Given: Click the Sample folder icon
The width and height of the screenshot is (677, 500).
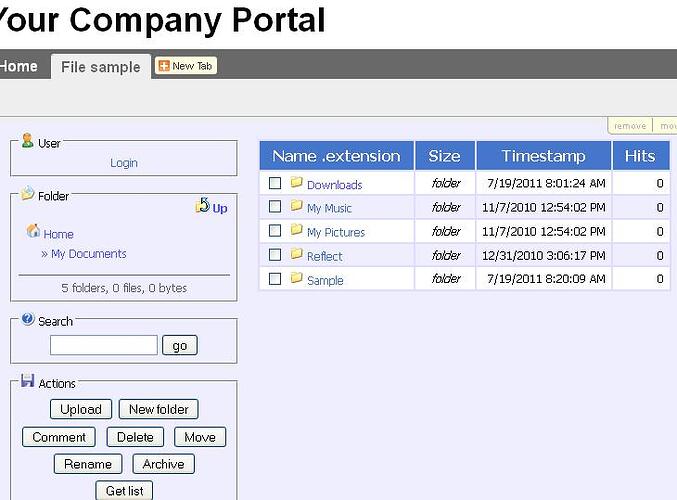Looking at the screenshot, I should 296,278.
